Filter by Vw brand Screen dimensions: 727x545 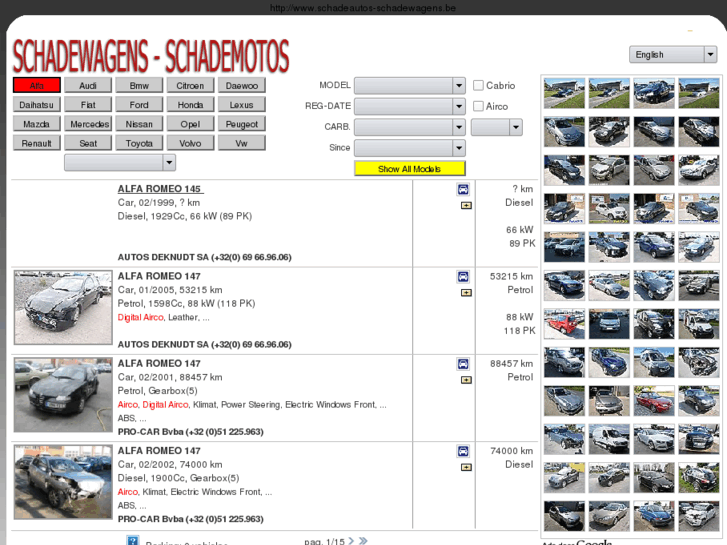tap(242, 143)
